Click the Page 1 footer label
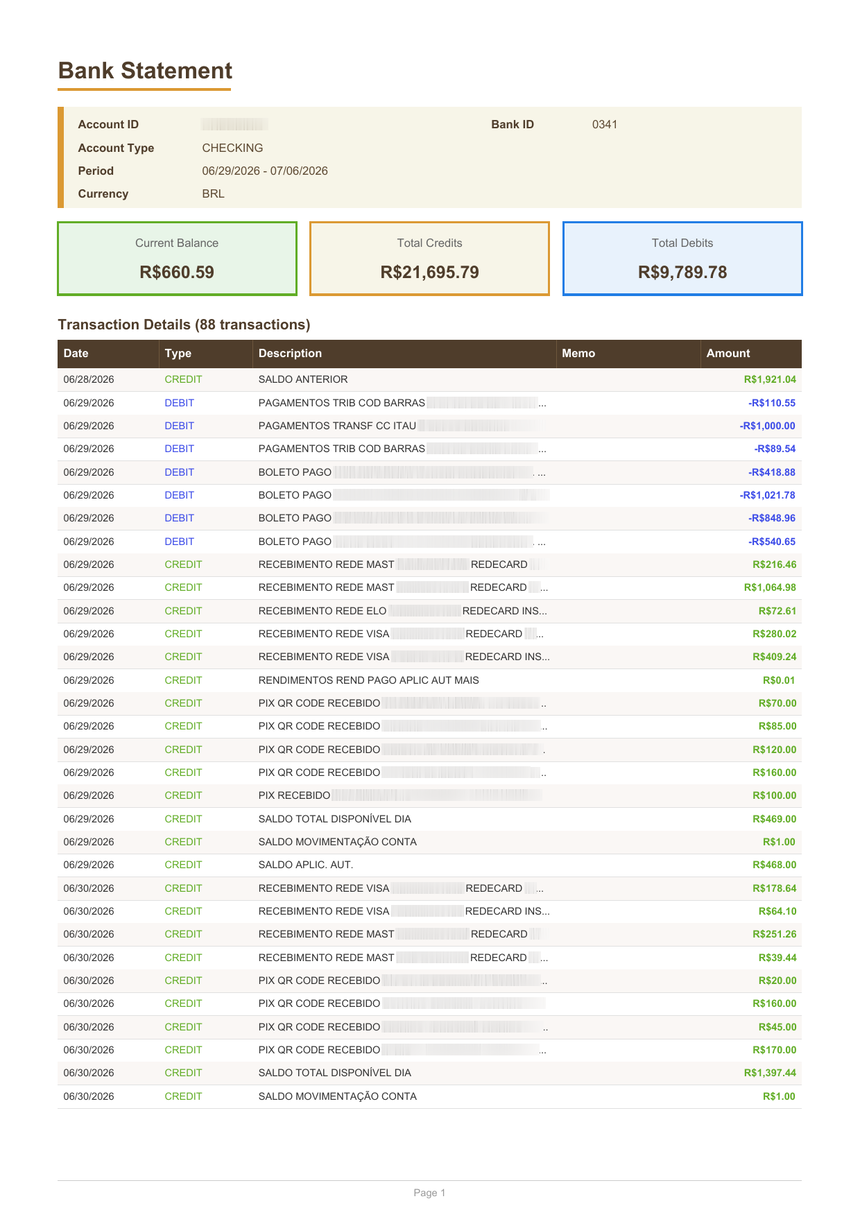Image resolution: width=860 pixels, height=1217 pixels. [430, 1193]
